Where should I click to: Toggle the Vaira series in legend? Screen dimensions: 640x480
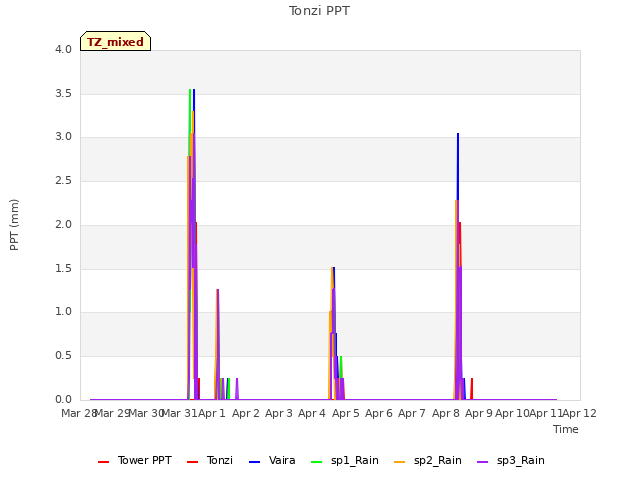272,460
